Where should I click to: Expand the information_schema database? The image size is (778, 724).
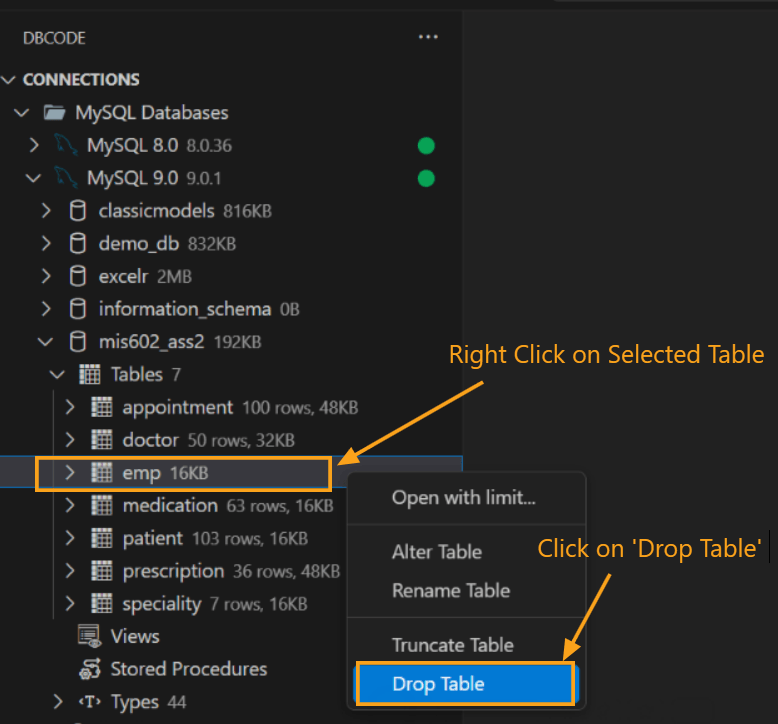tap(46, 309)
